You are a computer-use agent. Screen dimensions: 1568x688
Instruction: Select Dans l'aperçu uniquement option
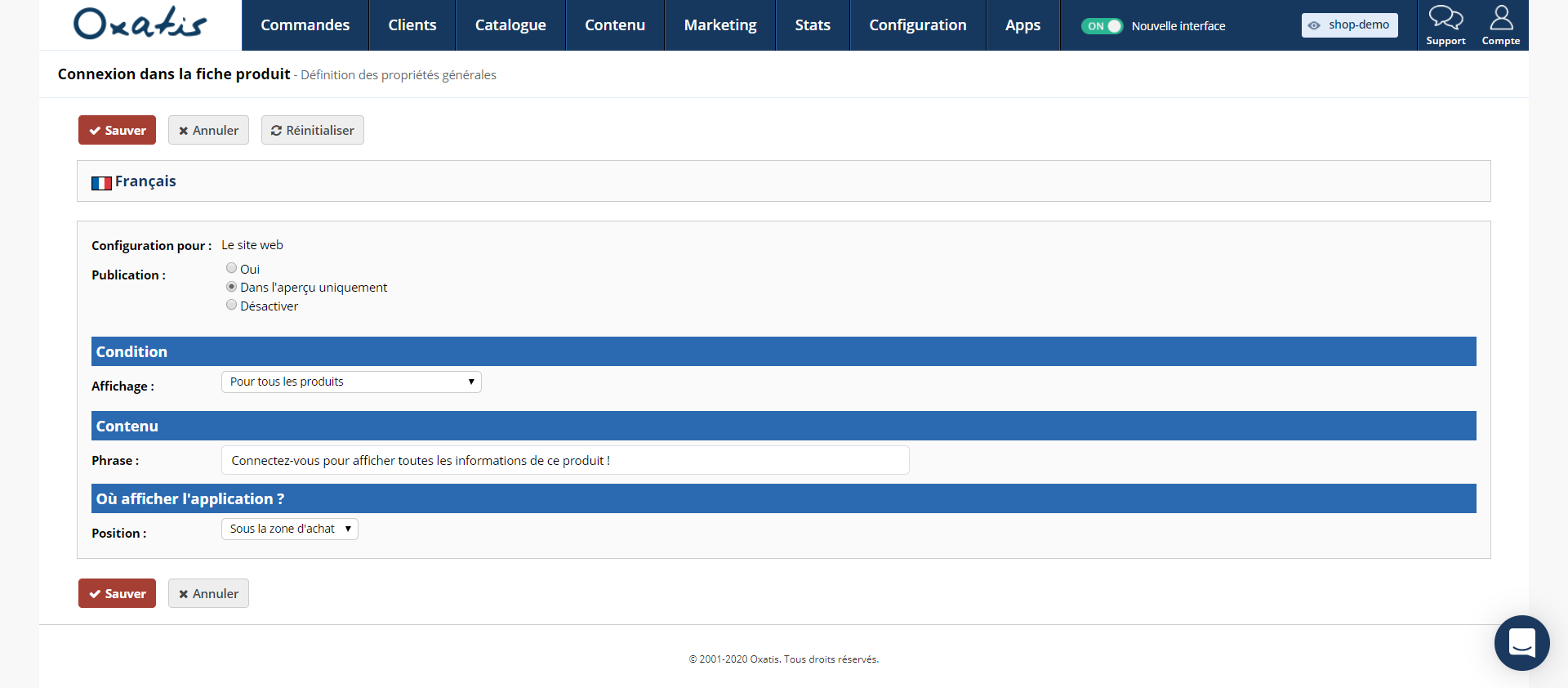point(232,287)
